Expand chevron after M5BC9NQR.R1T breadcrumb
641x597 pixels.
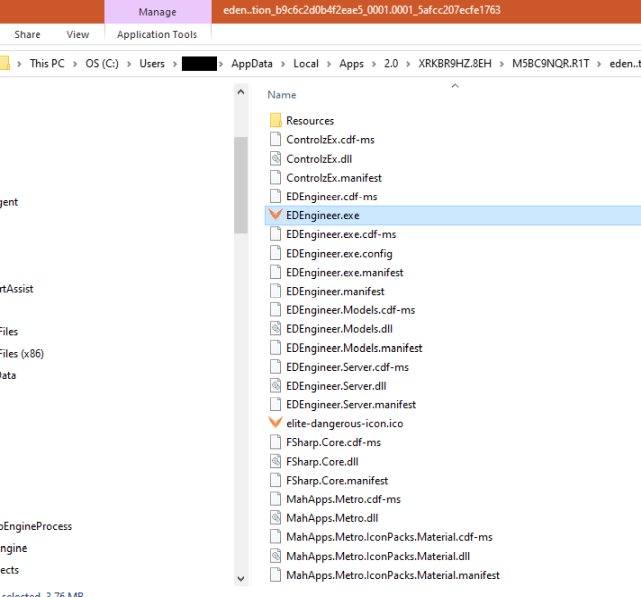pos(599,64)
